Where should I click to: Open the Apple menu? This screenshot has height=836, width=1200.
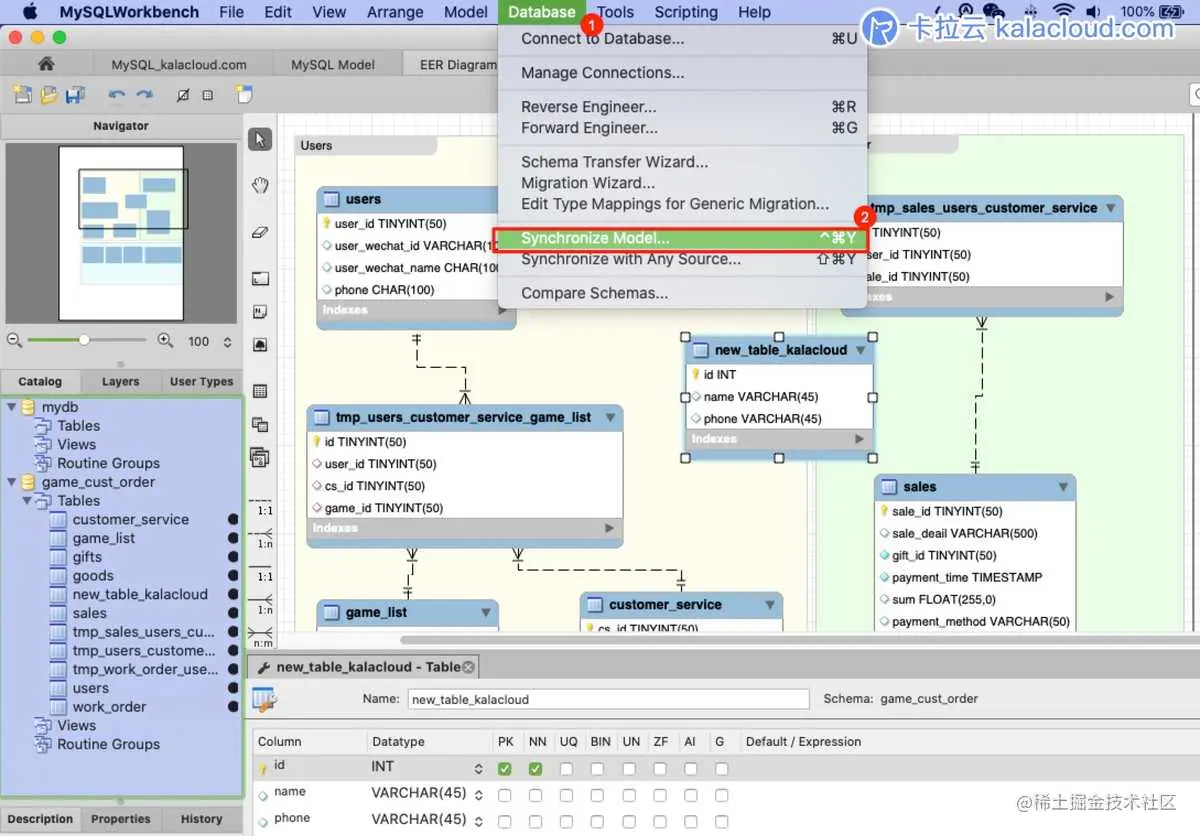point(28,12)
